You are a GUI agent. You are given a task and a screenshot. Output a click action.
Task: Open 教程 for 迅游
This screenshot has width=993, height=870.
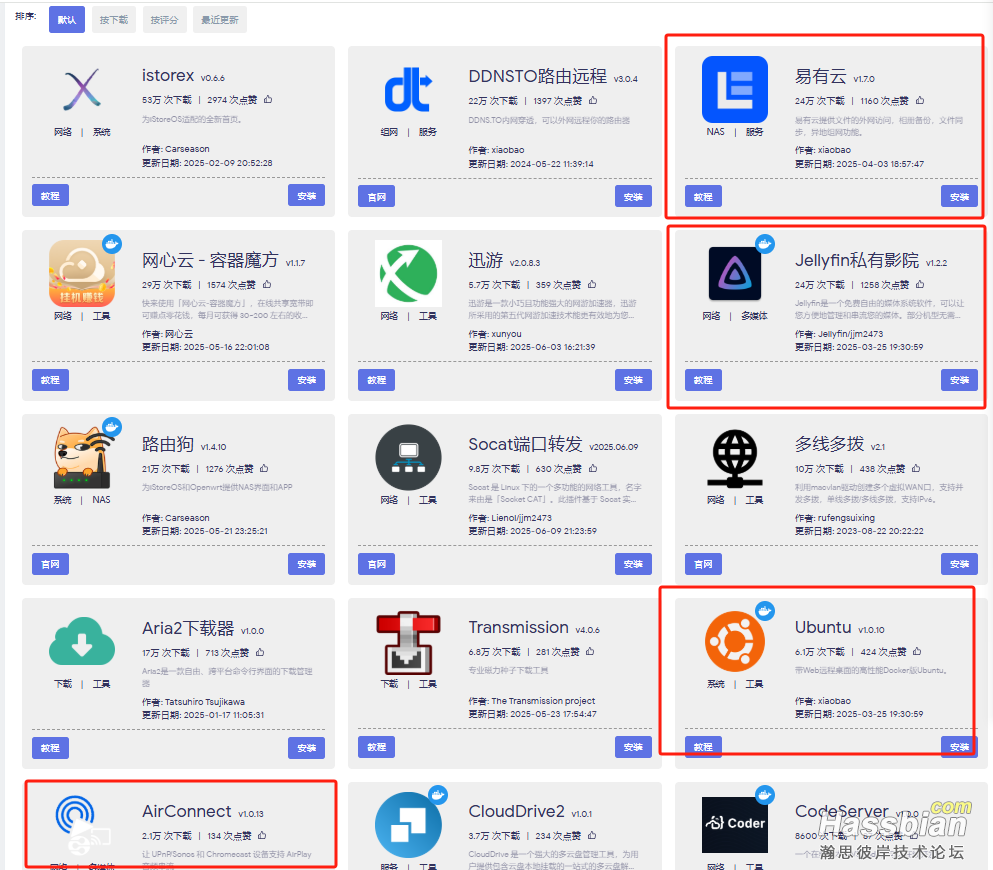pyautogui.click(x=376, y=380)
